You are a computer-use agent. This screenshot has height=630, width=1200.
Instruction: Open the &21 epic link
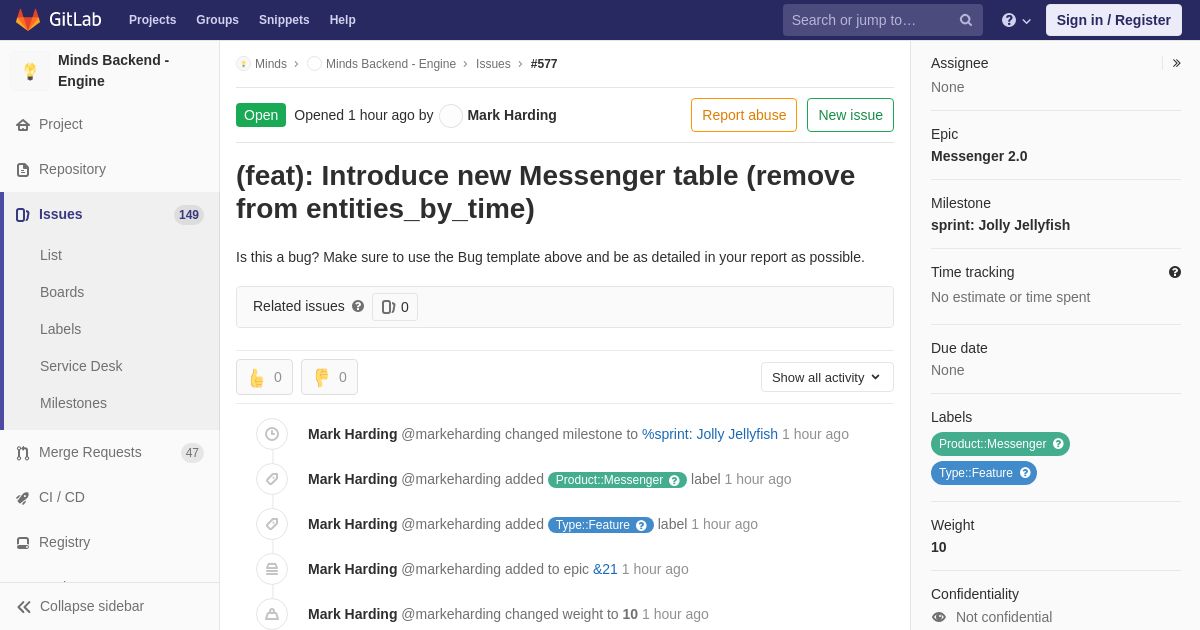click(x=605, y=569)
